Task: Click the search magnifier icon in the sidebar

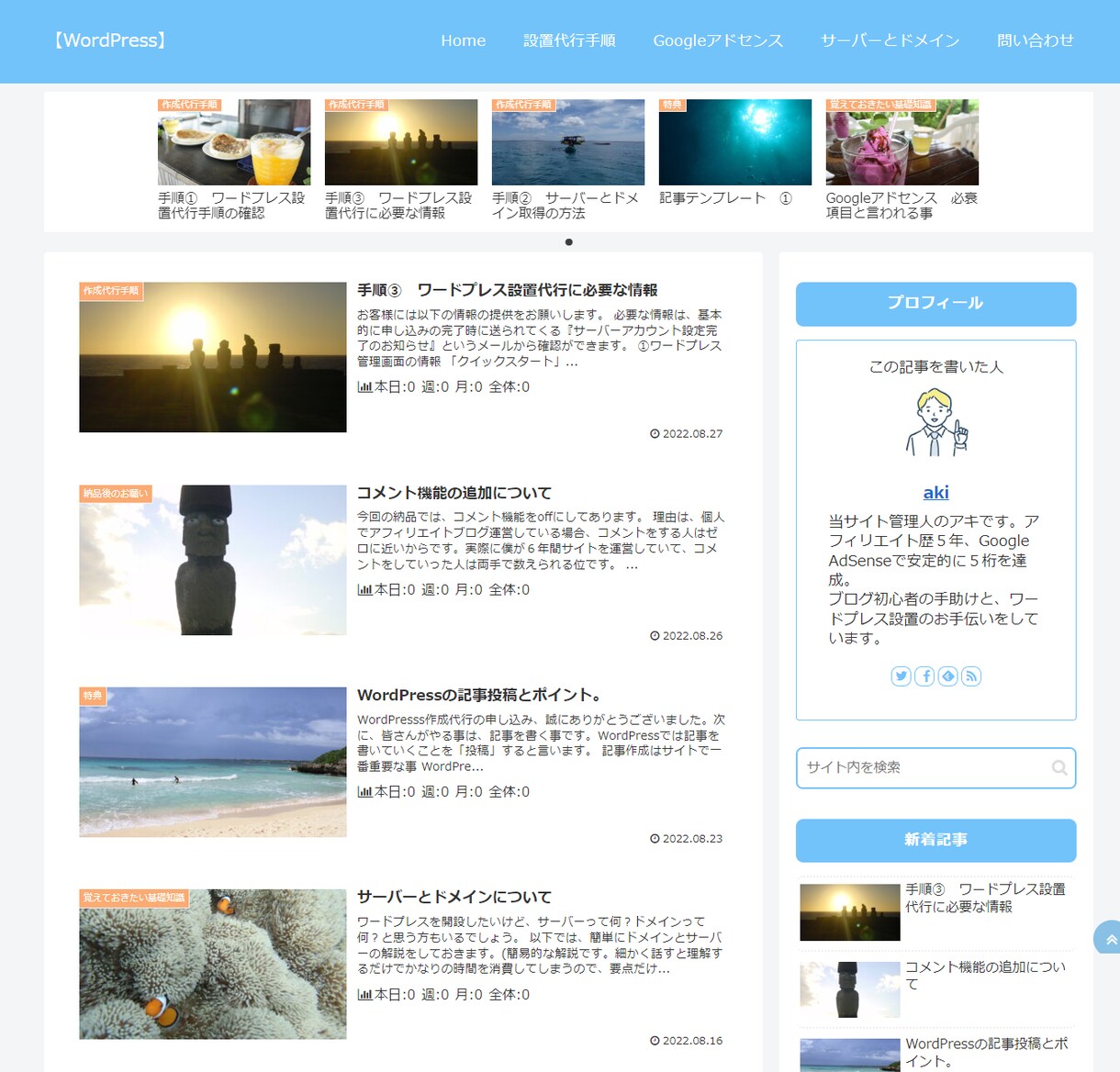Action: pyautogui.click(x=1059, y=768)
